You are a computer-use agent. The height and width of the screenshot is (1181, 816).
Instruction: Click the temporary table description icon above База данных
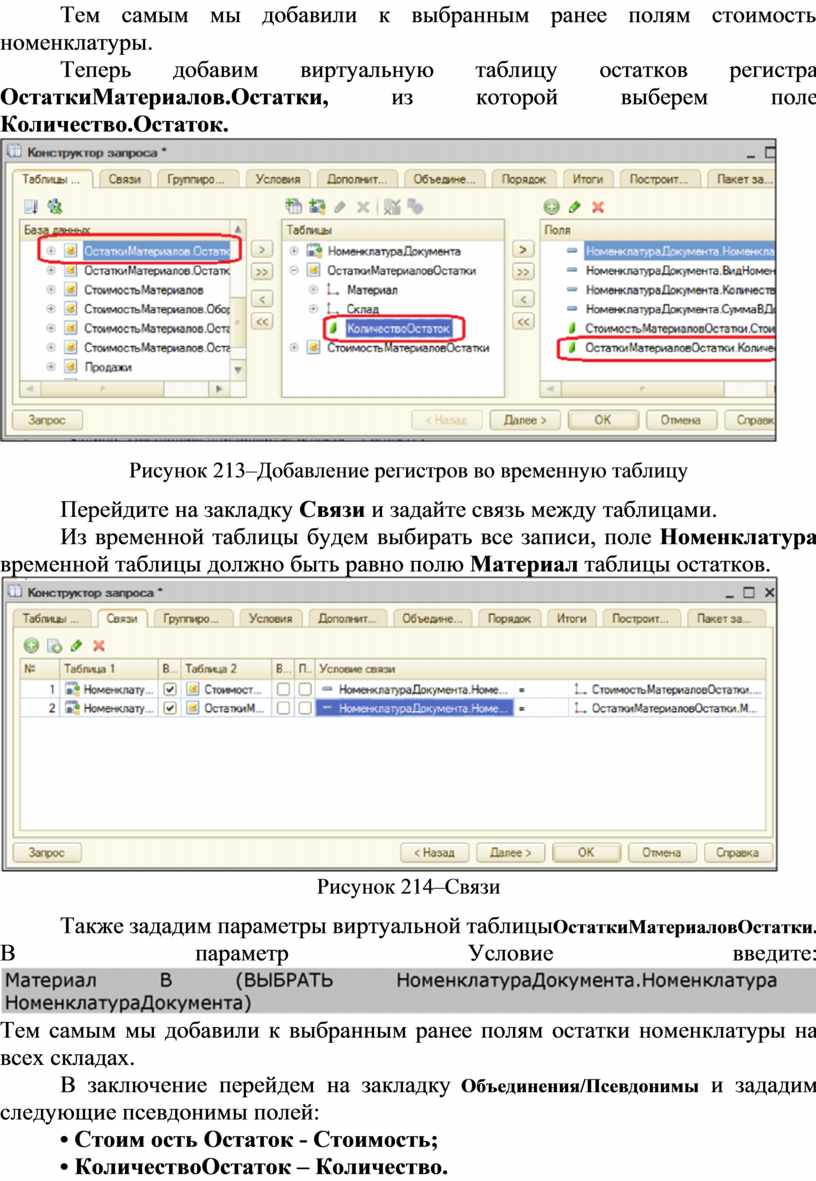pos(31,206)
